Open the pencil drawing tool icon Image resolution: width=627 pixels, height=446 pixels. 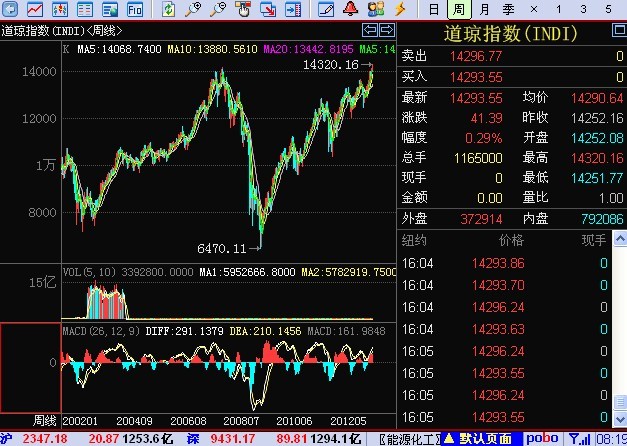click(325, 9)
